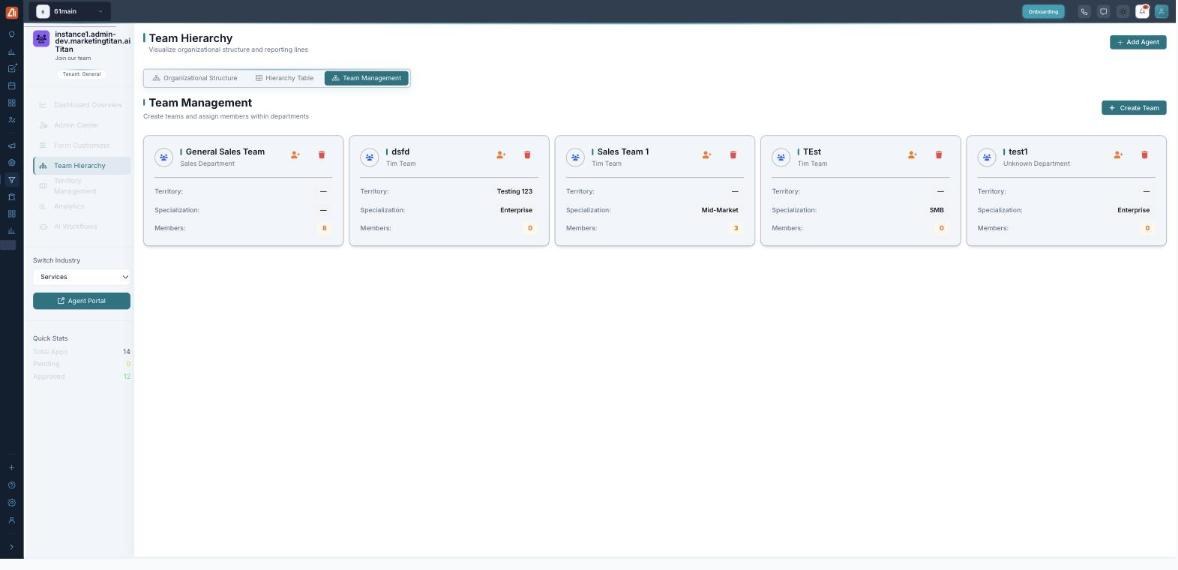The image size is (1178, 570).
Task: Click members count 3 on Sales Team 1
Action: click(735, 228)
